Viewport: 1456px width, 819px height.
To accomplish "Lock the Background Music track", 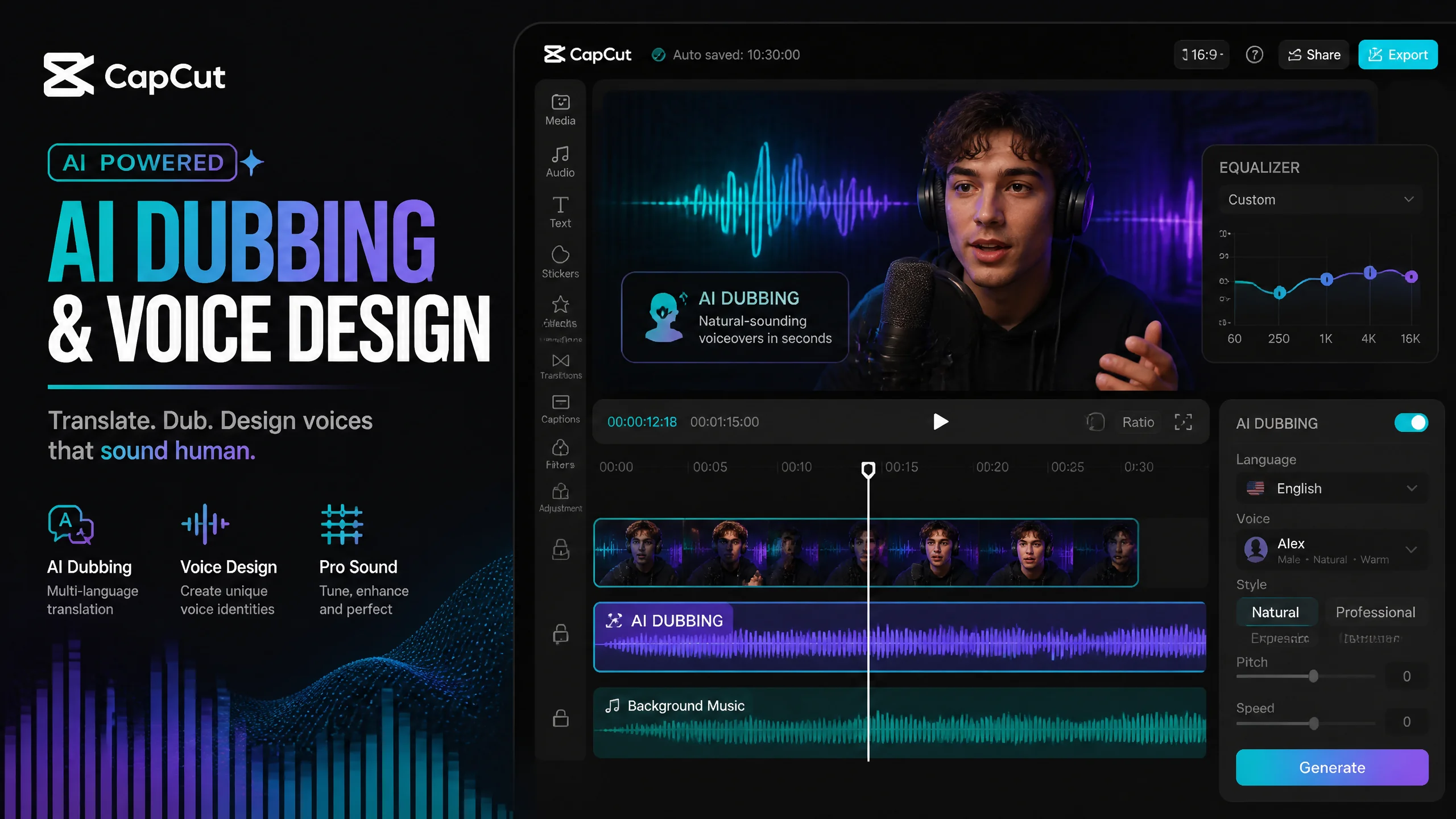I will (x=561, y=718).
